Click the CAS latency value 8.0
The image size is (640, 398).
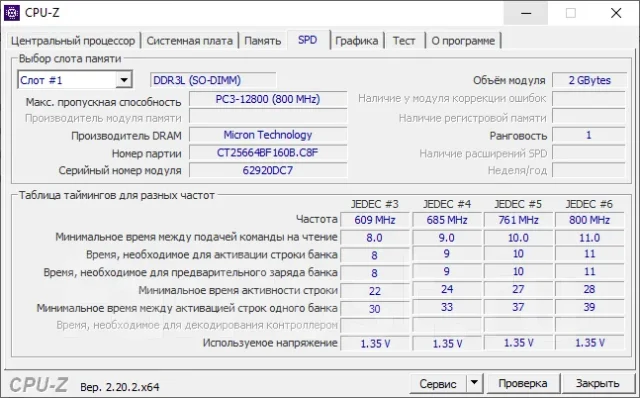[x=375, y=238]
